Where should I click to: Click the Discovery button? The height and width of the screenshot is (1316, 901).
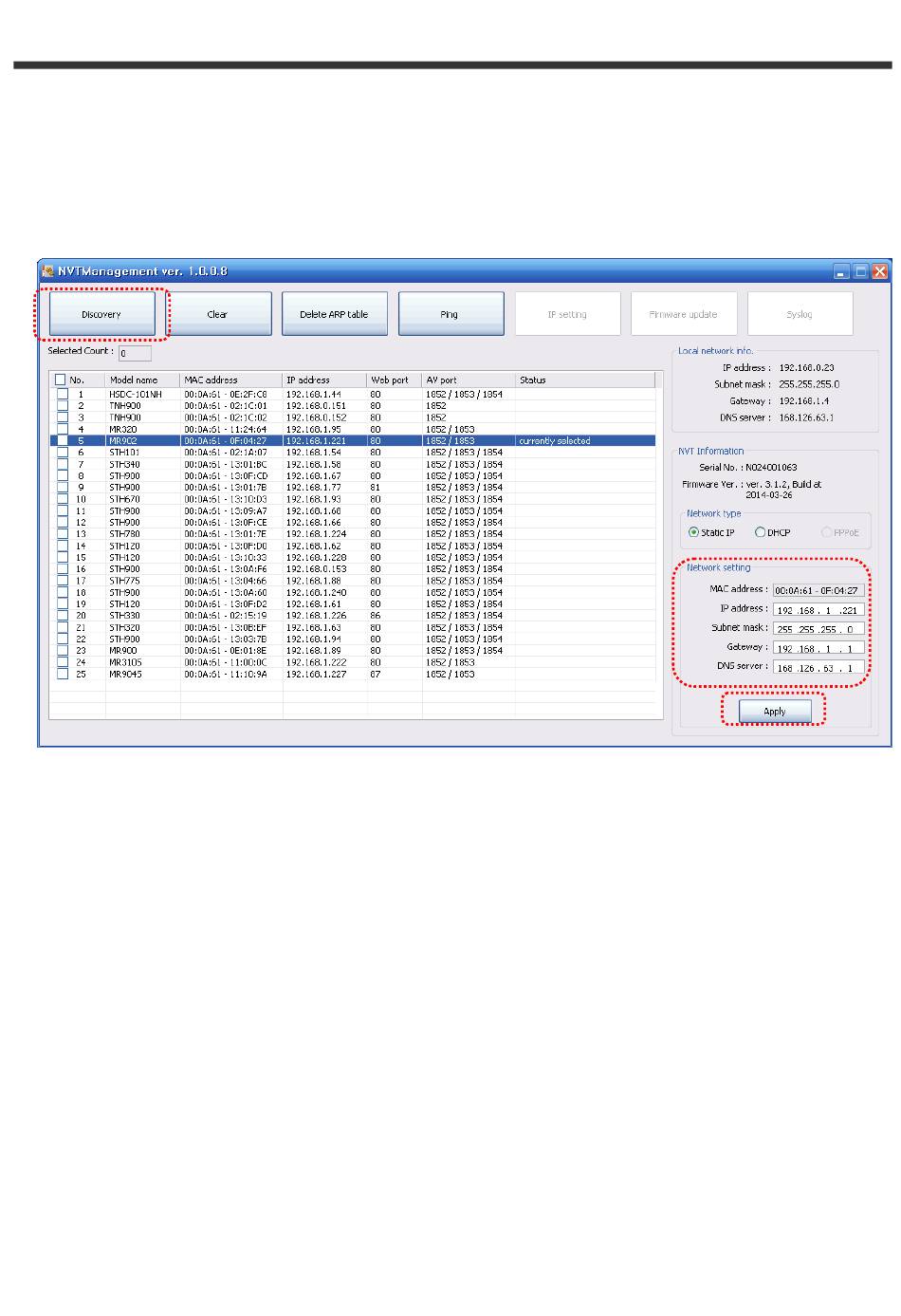tap(102, 314)
